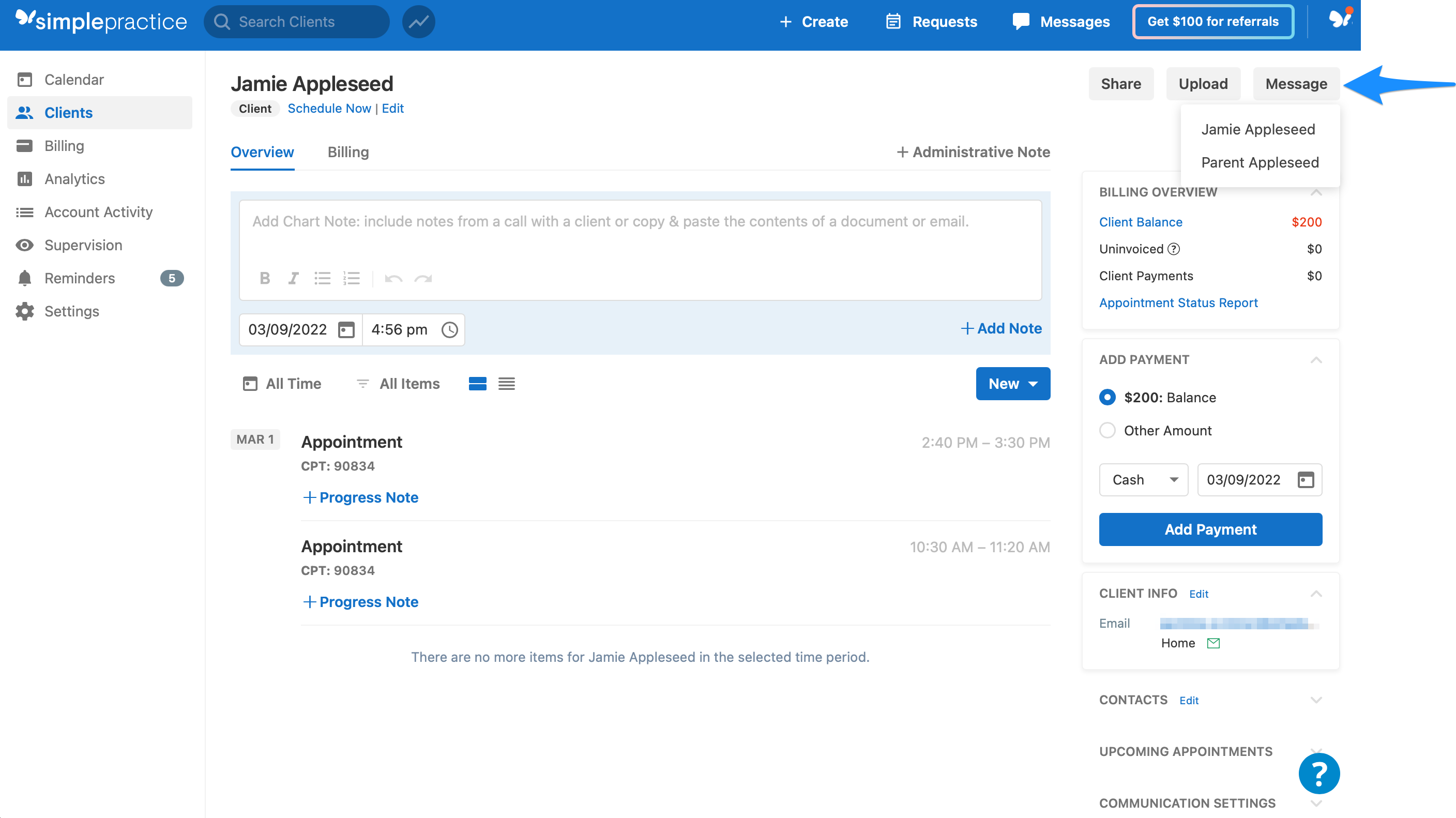Focus the Search Clients field
Screen dimensions: 1456x818
297,22
